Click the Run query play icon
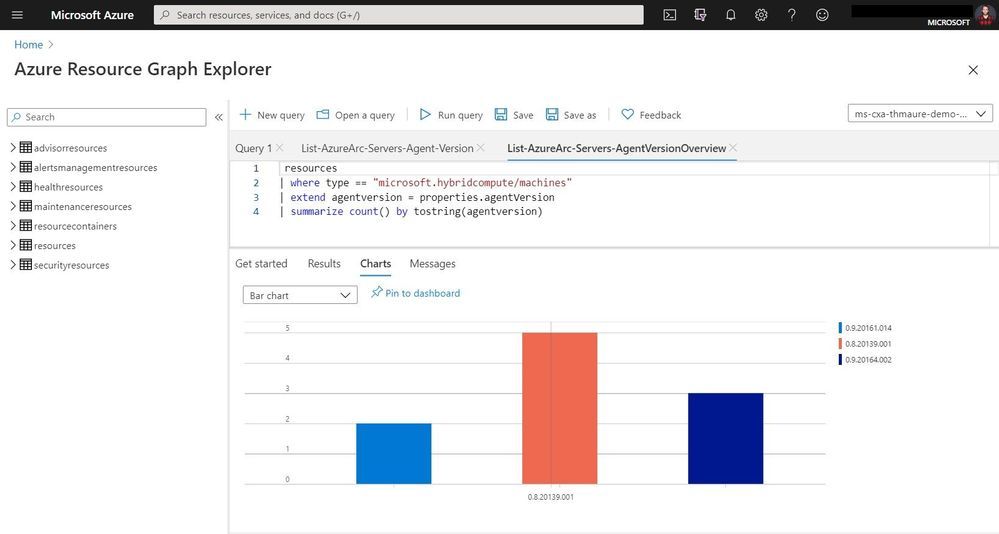This screenshot has height=534, width=999. click(x=425, y=115)
